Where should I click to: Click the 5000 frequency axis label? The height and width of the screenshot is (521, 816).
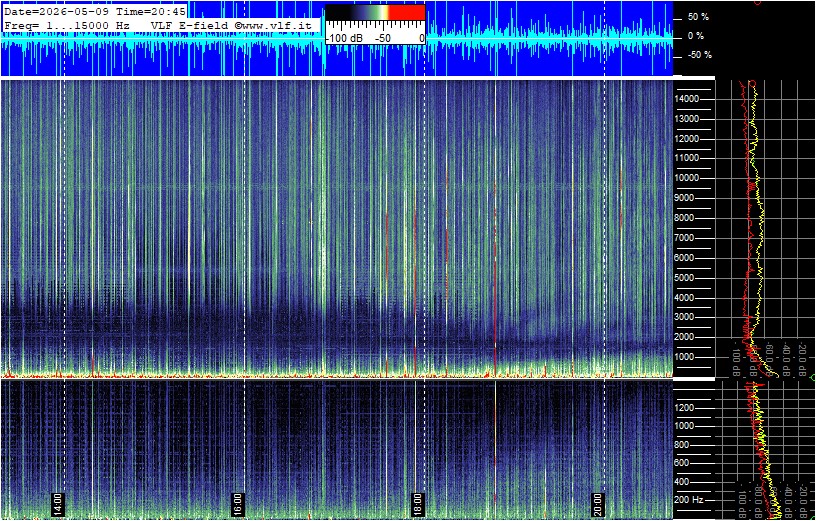pos(686,277)
